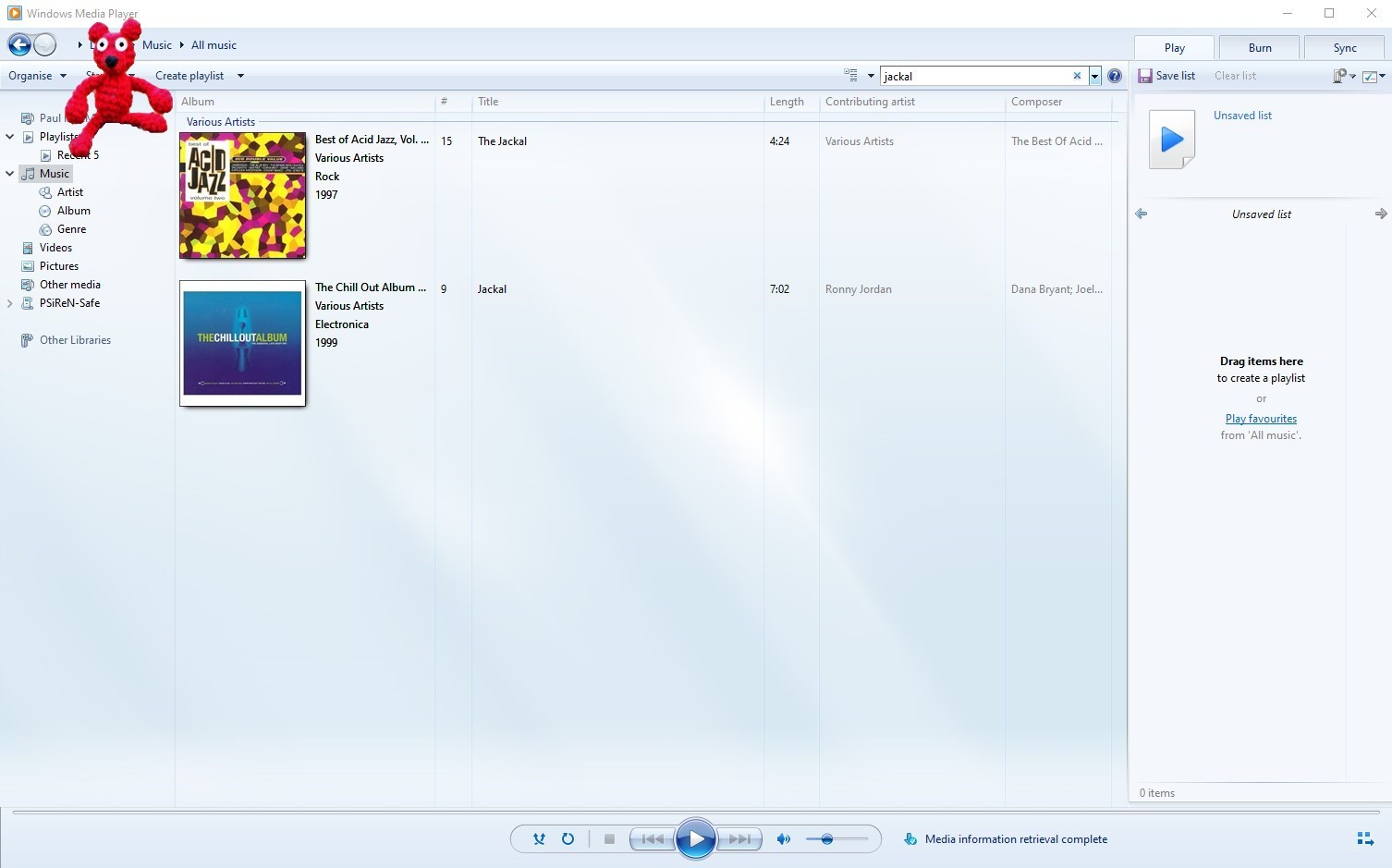Open the Help question mark icon
Screen dimensions: 1392x868
pos(1115,76)
